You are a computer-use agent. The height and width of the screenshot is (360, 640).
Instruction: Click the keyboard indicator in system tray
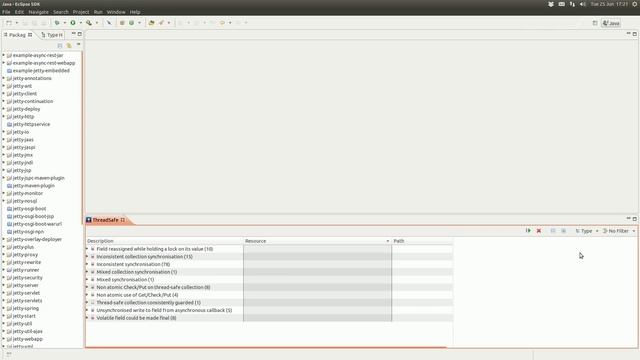[x=562, y=4]
